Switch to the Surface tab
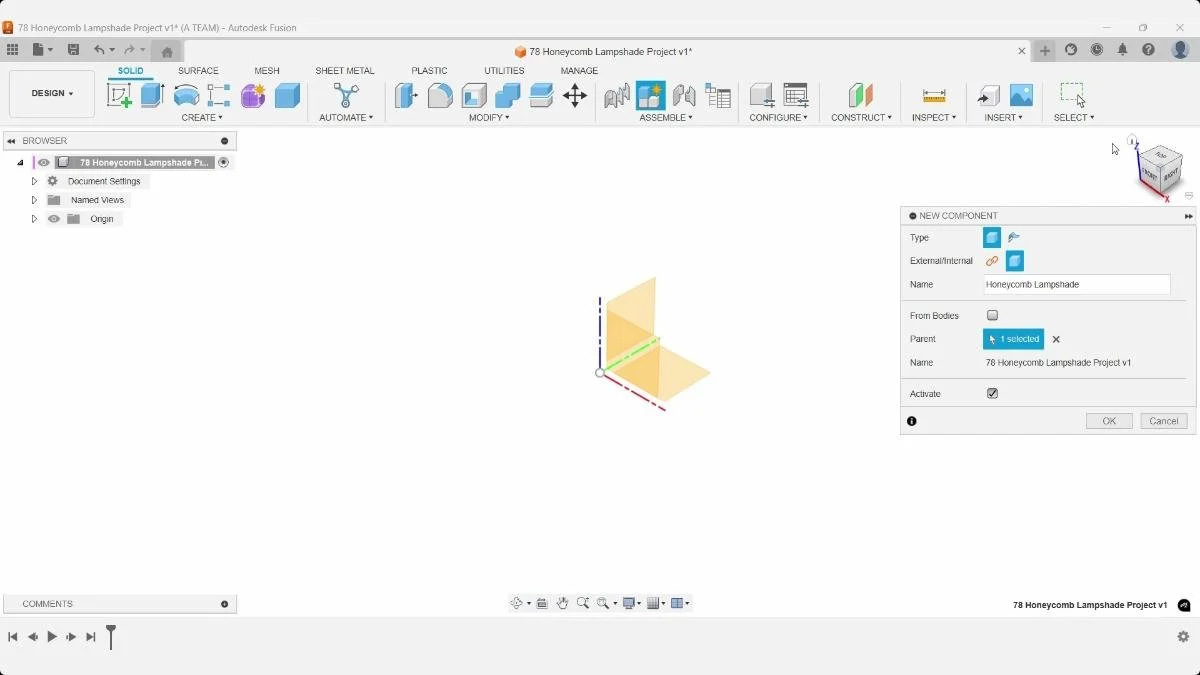The width and height of the screenshot is (1200, 675). tap(198, 71)
